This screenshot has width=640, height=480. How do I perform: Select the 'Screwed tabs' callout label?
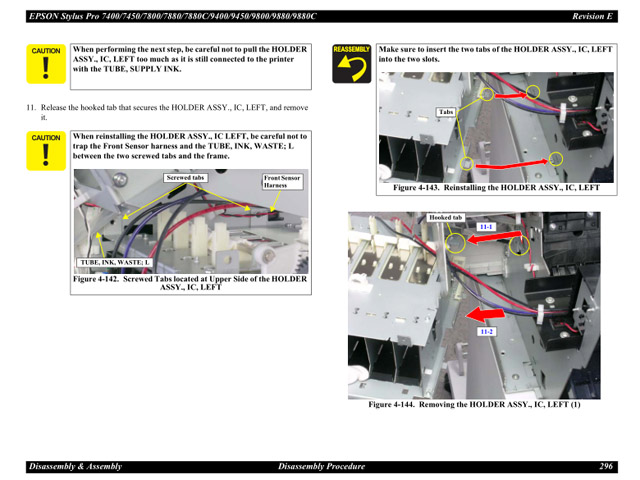(x=185, y=178)
